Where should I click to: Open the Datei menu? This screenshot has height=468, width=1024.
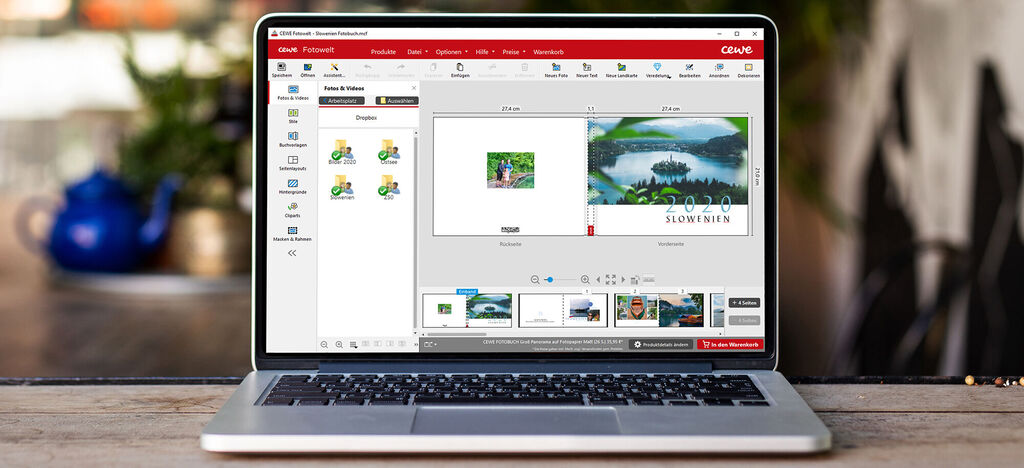[x=417, y=52]
